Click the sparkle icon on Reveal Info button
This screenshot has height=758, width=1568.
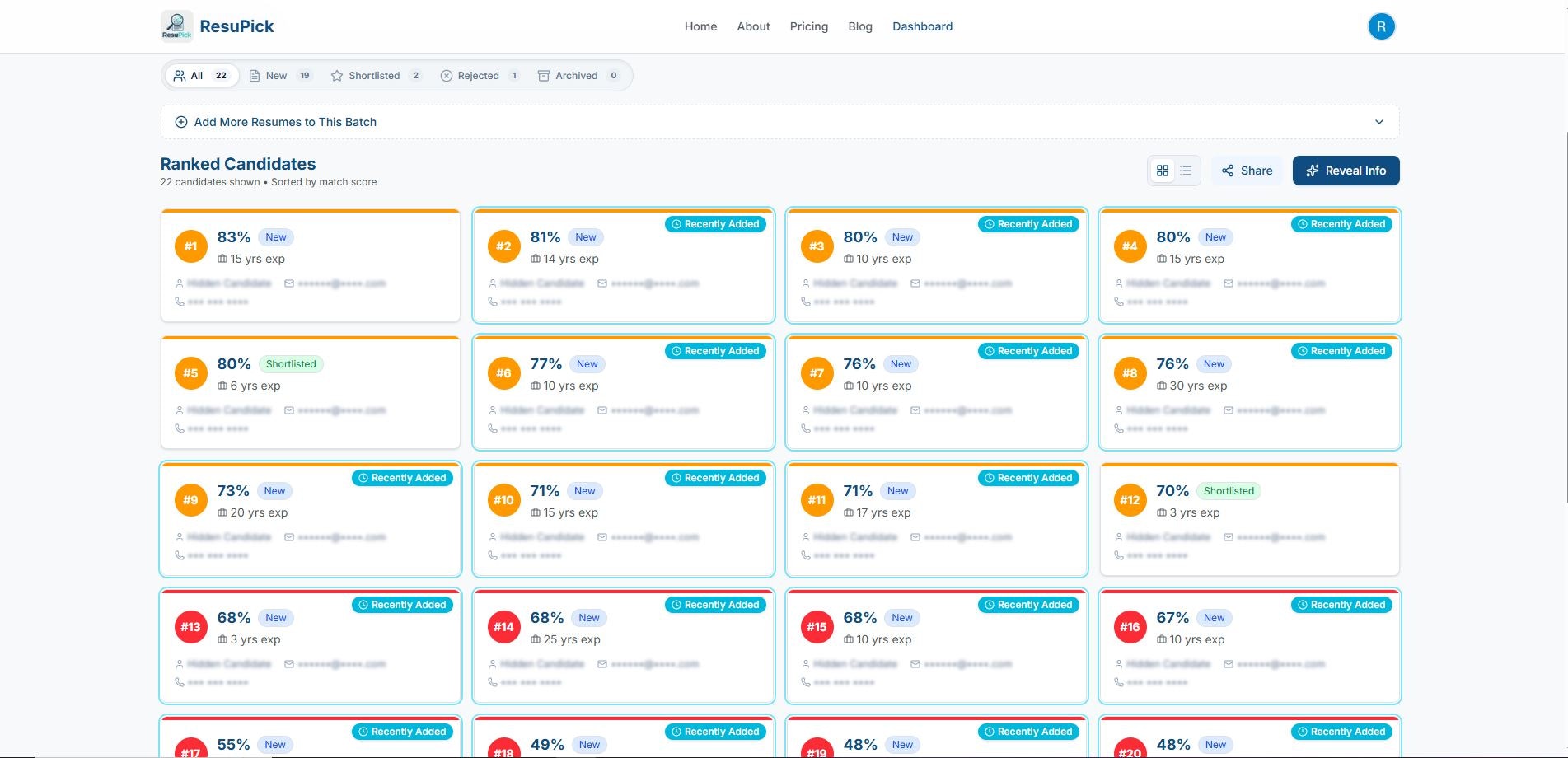(x=1313, y=171)
